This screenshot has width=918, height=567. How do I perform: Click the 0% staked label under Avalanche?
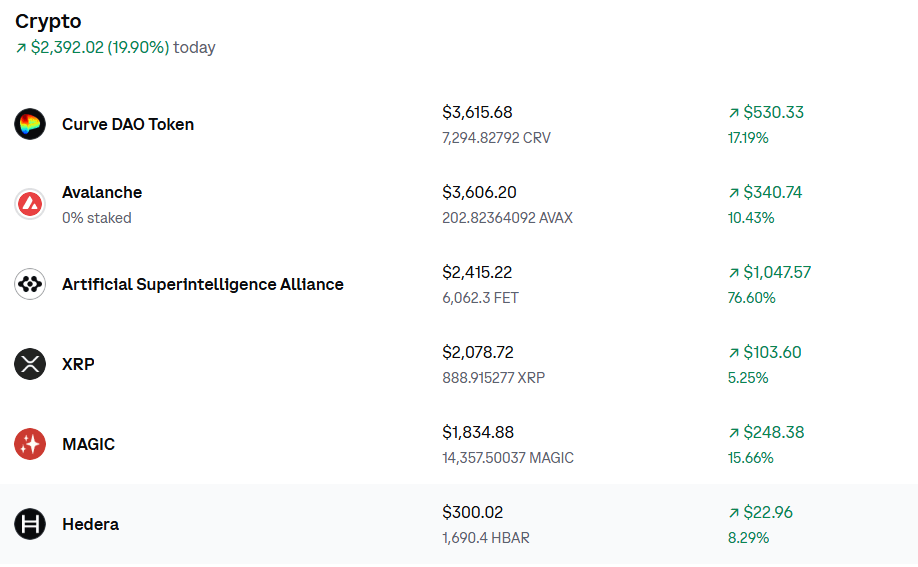[96, 218]
